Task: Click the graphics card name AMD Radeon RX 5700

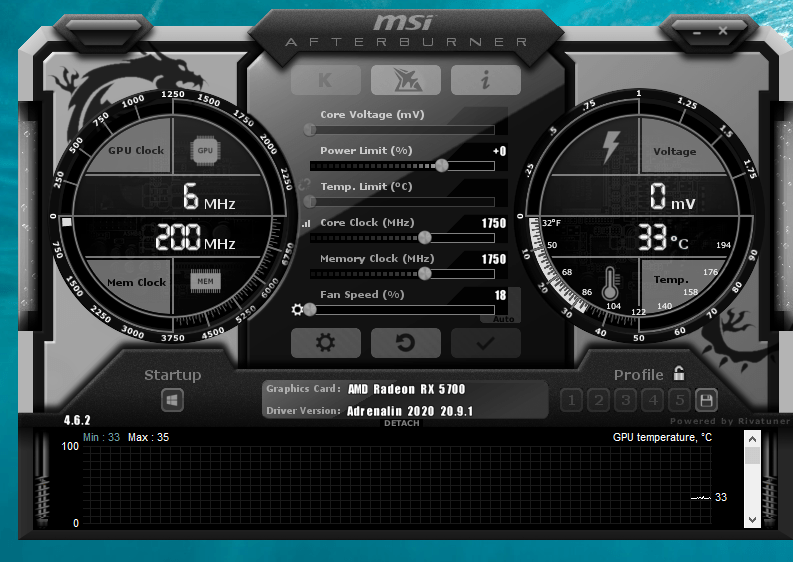Action: [407, 389]
